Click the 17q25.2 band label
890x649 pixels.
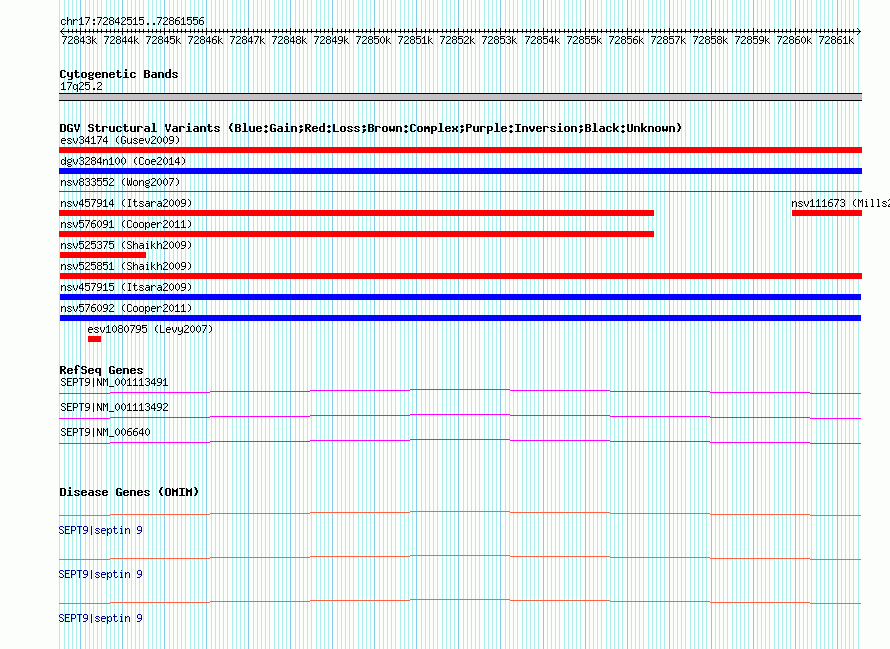pos(81,86)
